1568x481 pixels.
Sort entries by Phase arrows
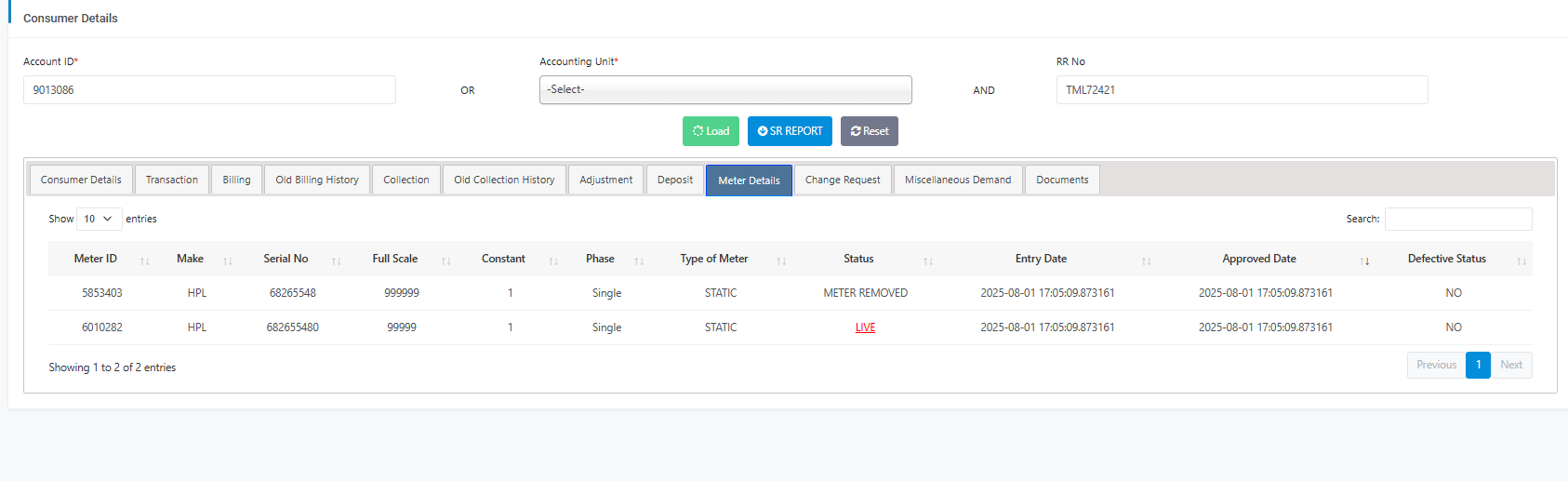[639, 261]
